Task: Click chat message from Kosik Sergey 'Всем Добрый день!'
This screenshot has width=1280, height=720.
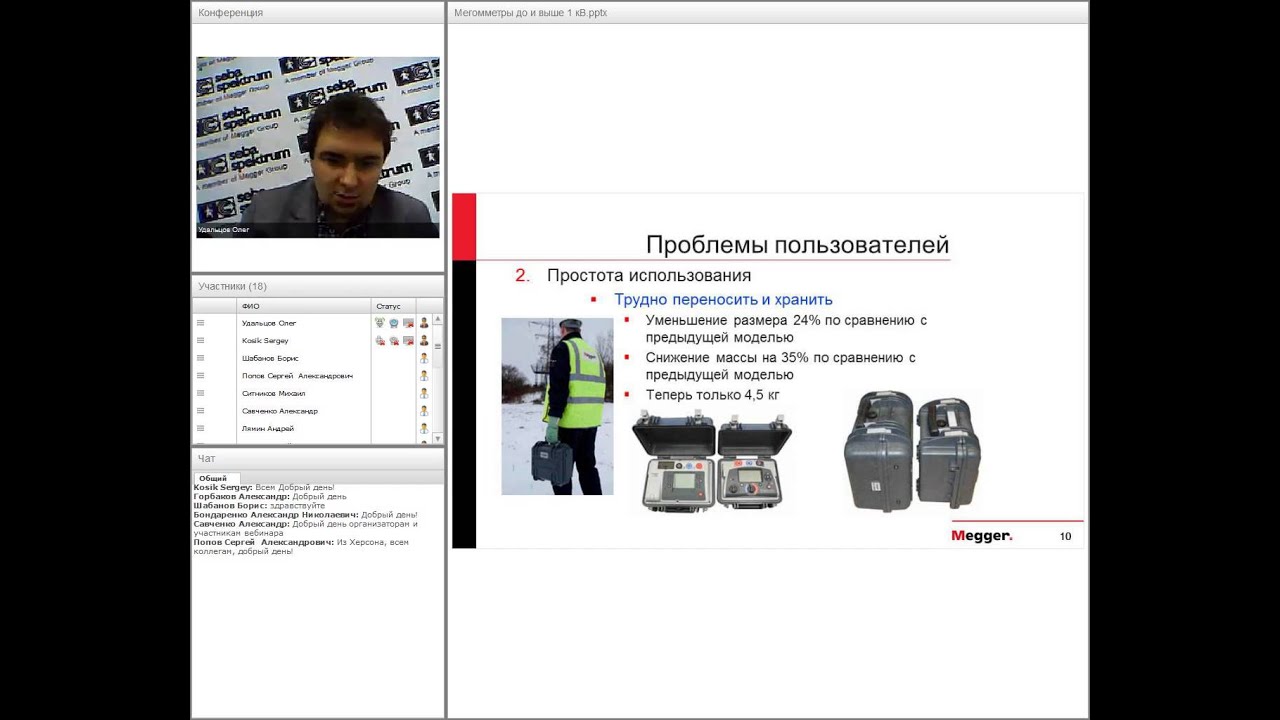Action: tap(264, 487)
